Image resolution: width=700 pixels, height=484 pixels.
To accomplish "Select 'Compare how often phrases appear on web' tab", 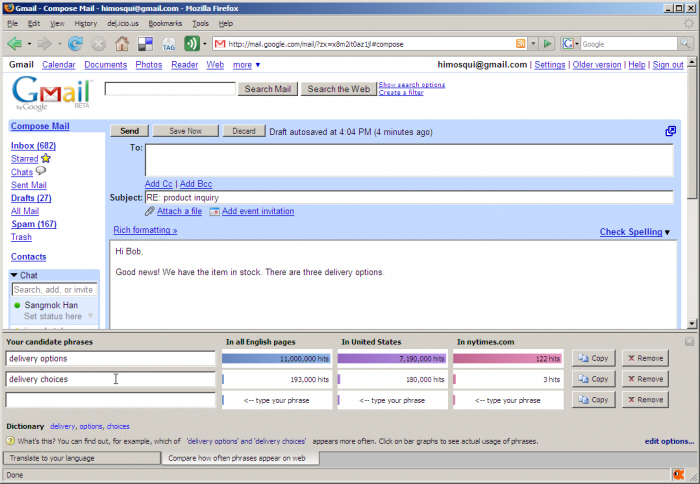I will (240, 458).
